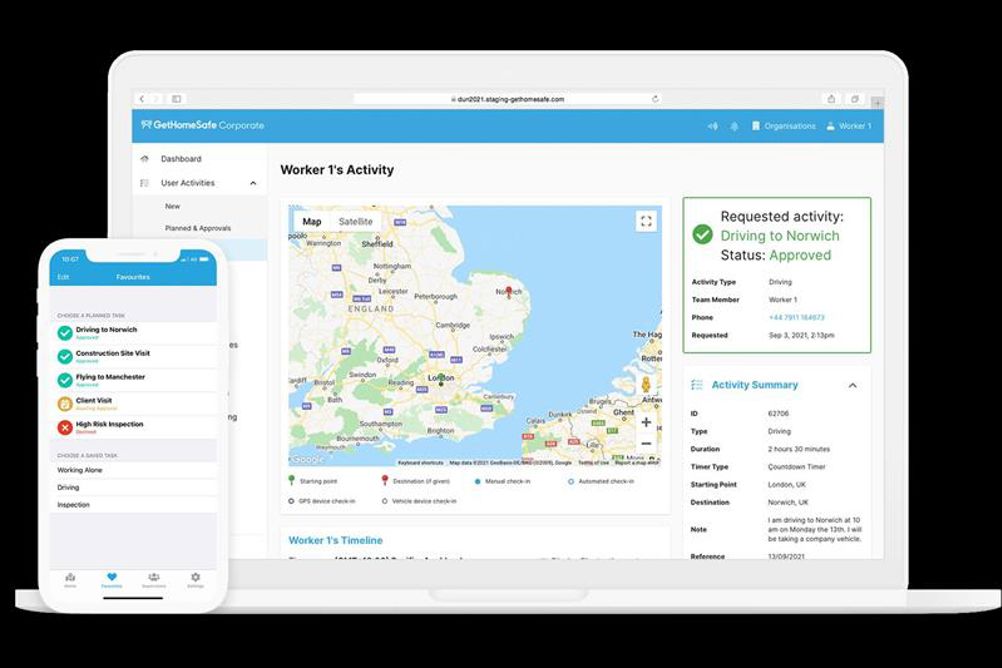1002x668 pixels.
Task: Open the Keyboard shortcuts map link
Action: [420, 462]
